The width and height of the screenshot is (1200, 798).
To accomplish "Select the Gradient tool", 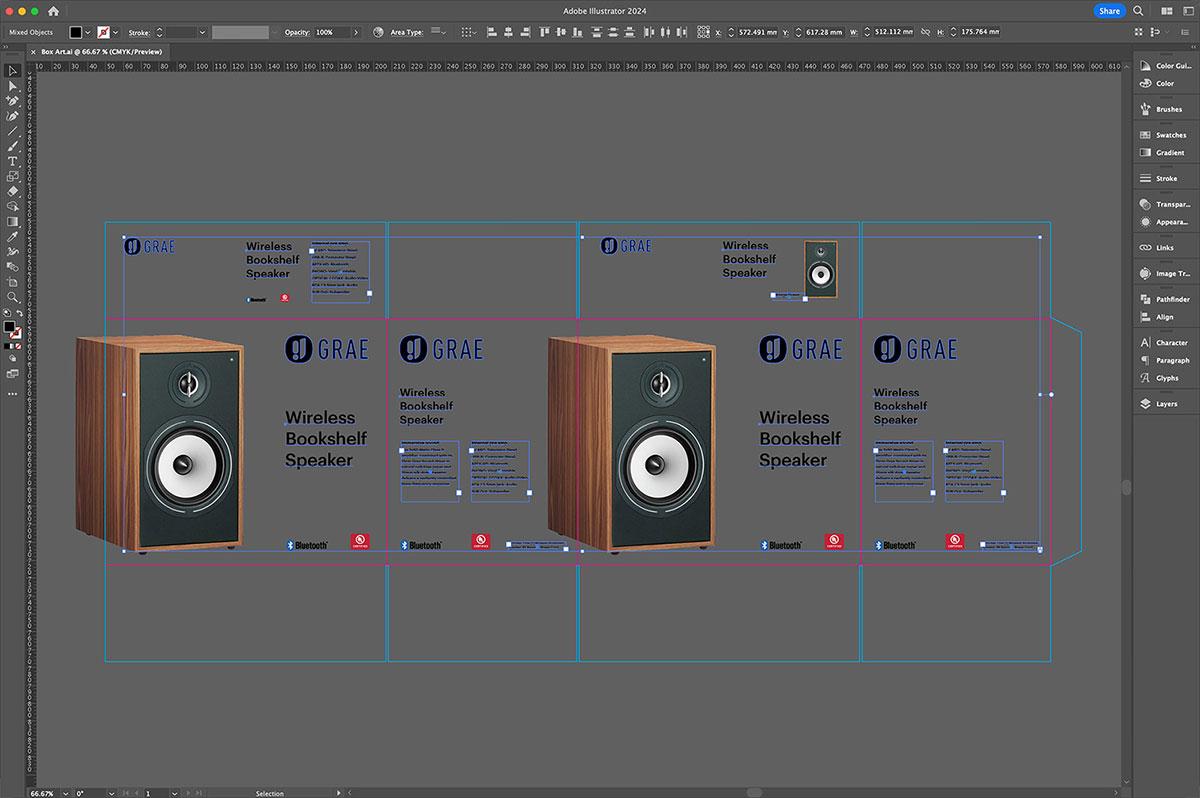I will click(x=12, y=222).
